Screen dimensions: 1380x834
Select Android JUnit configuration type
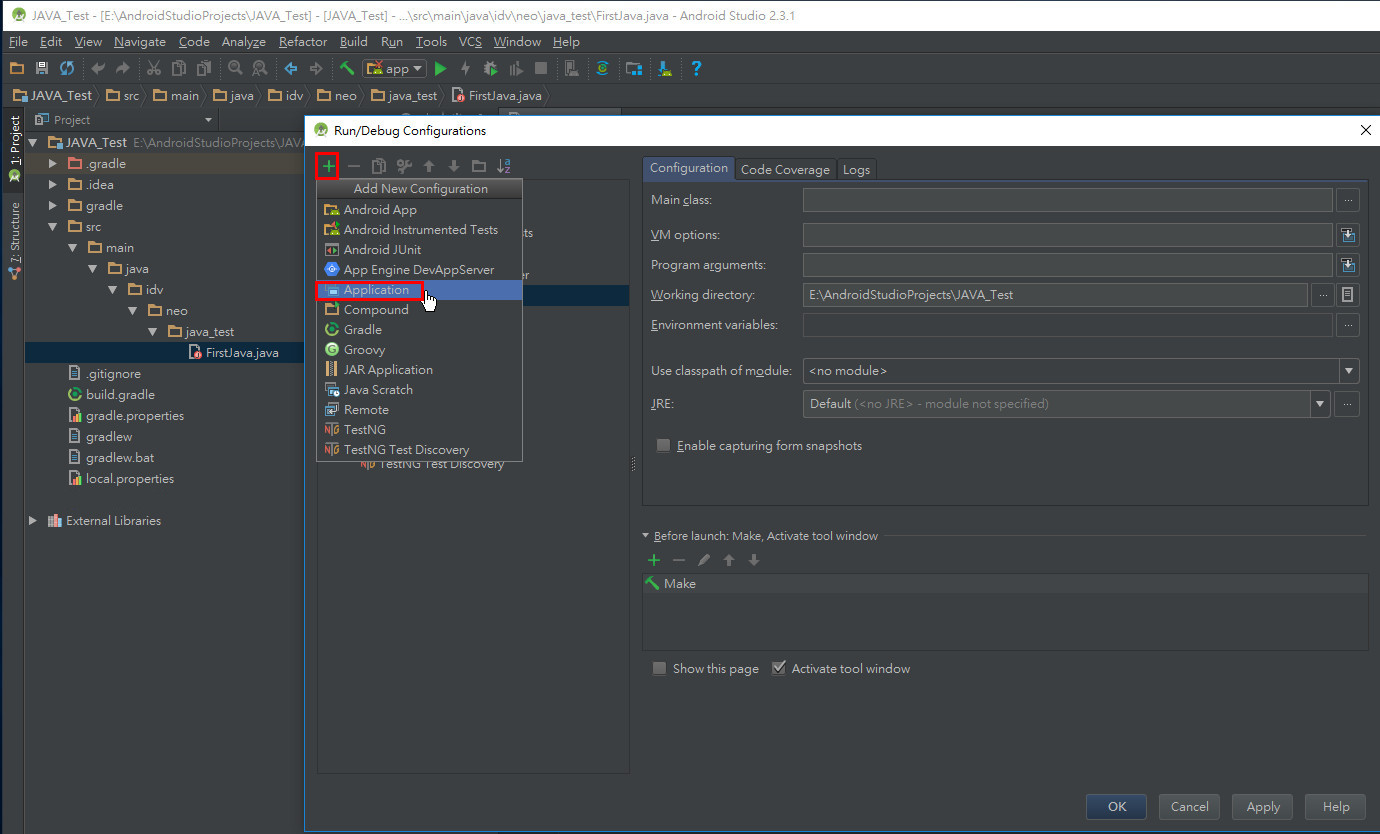pyautogui.click(x=419, y=250)
